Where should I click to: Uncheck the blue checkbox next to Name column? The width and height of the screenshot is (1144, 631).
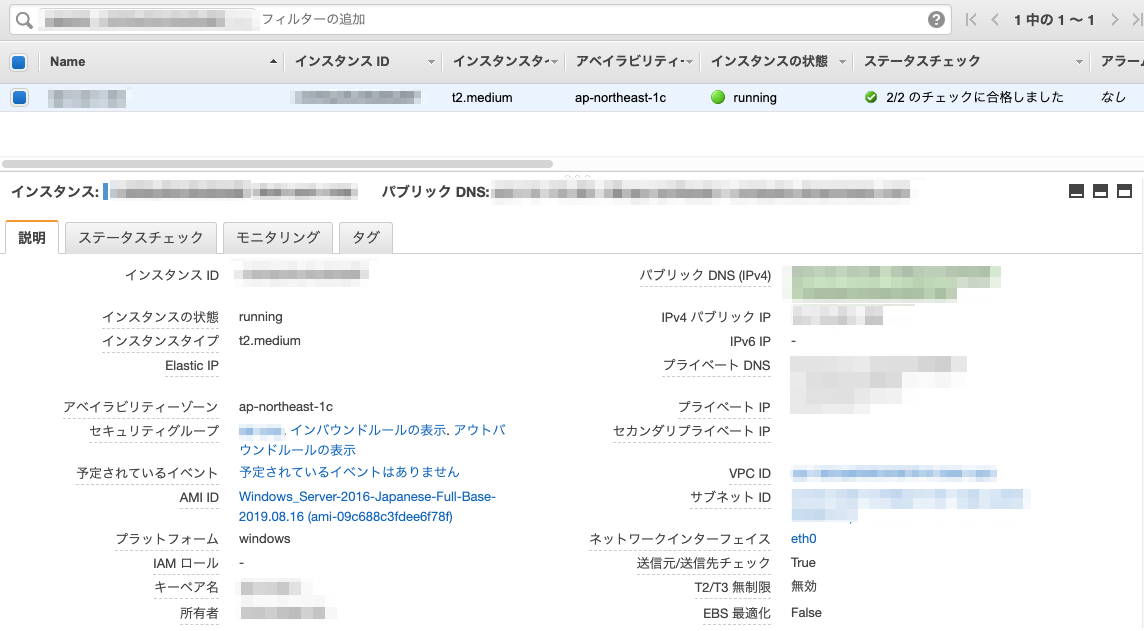tap(17, 61)
